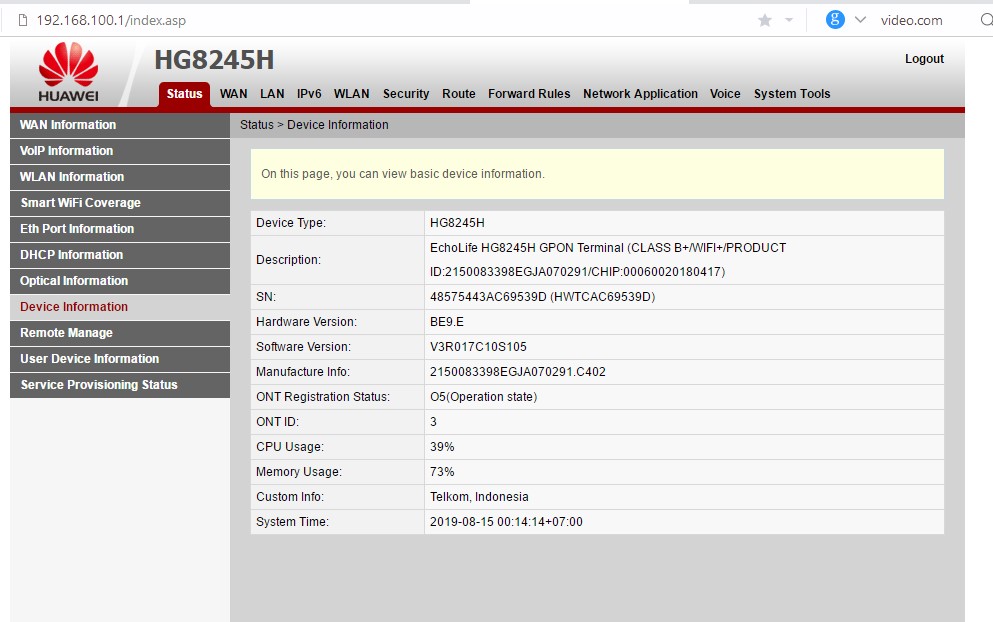Open WLAN Information sidebar item
Viewport: 993px width, 622px height.
(x=120, y=177)
